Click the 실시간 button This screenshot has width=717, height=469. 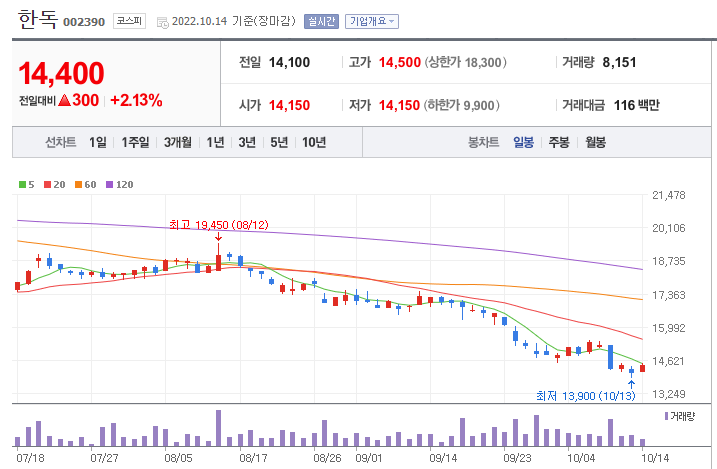(x=321, y=21)
